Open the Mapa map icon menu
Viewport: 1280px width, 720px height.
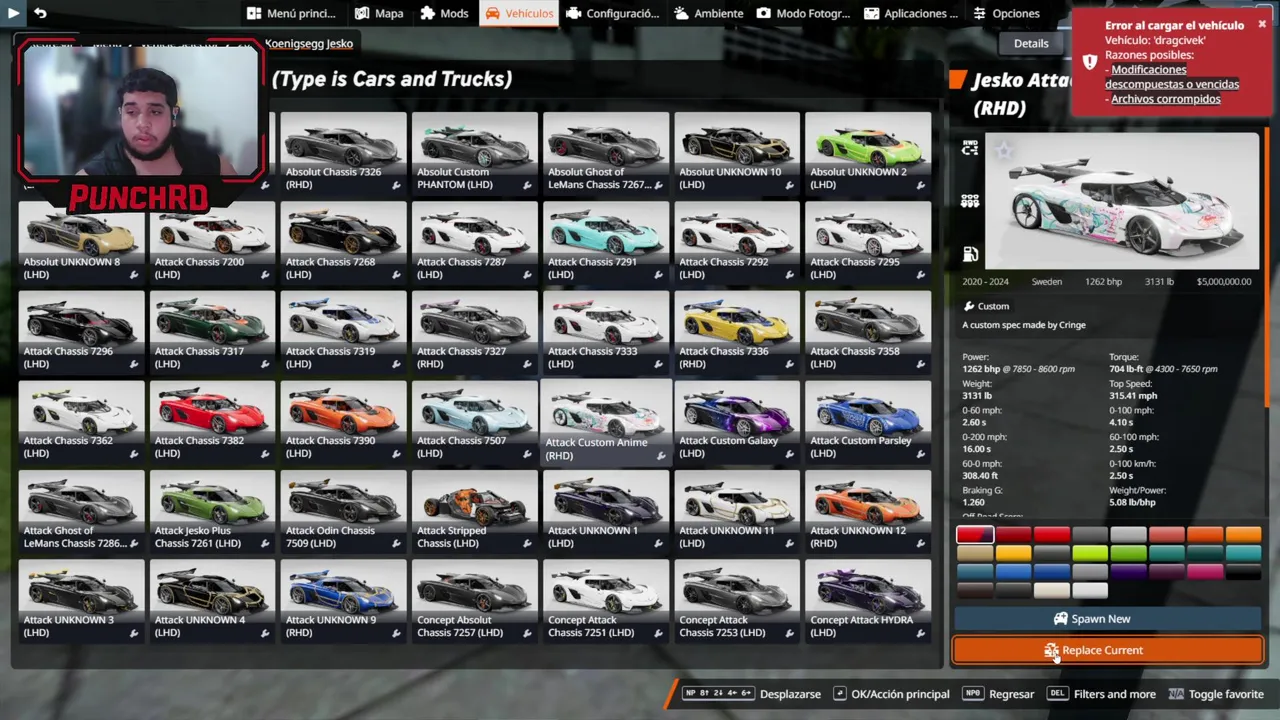tap(362, 13)
